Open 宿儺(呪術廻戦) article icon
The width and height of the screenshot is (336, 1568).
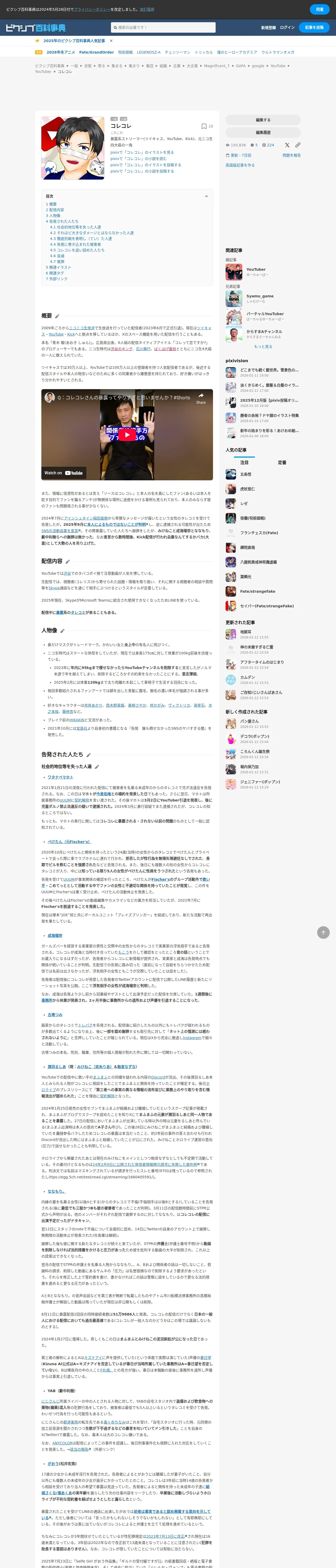coord(231,518)
